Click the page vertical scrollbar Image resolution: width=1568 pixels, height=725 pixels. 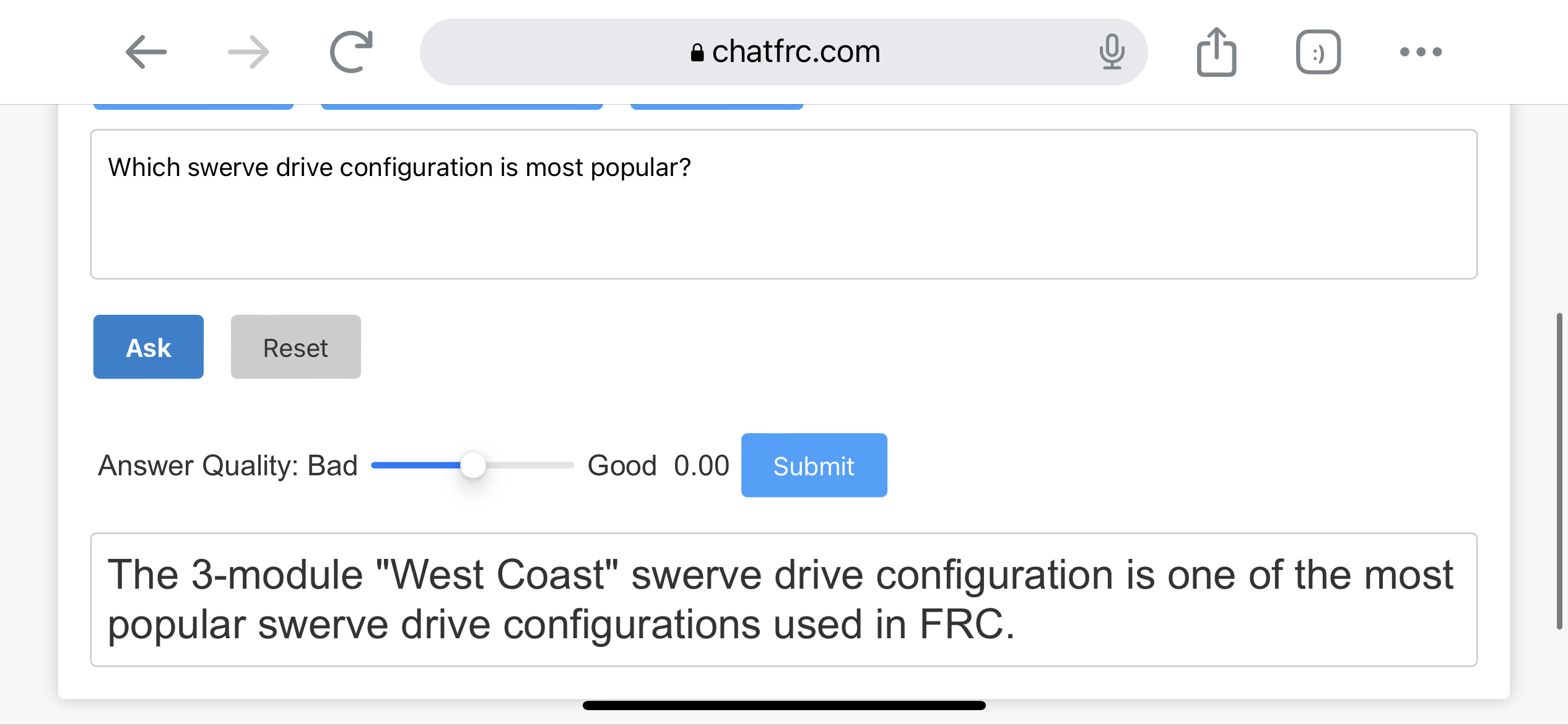(1559, 471)
